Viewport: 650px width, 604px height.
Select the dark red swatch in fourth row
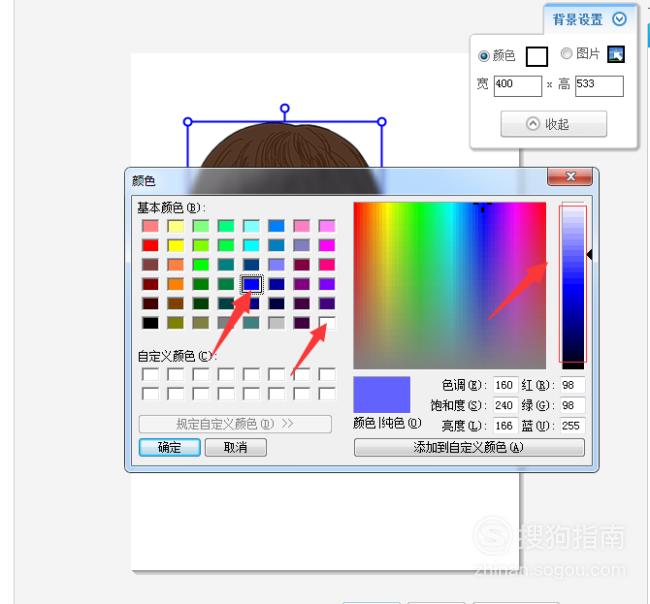coord(150,284)
